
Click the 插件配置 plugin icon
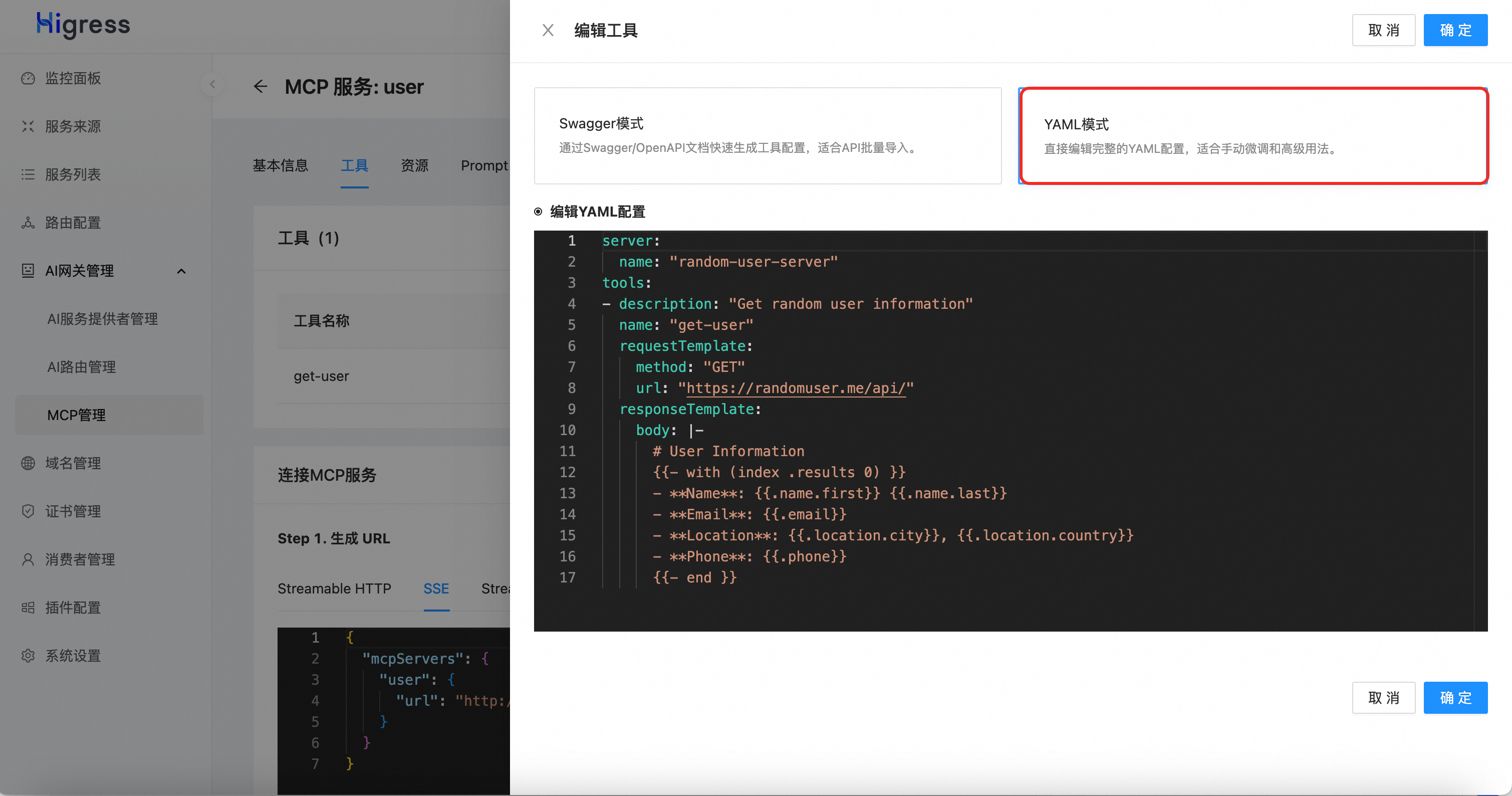click(28, 608)
